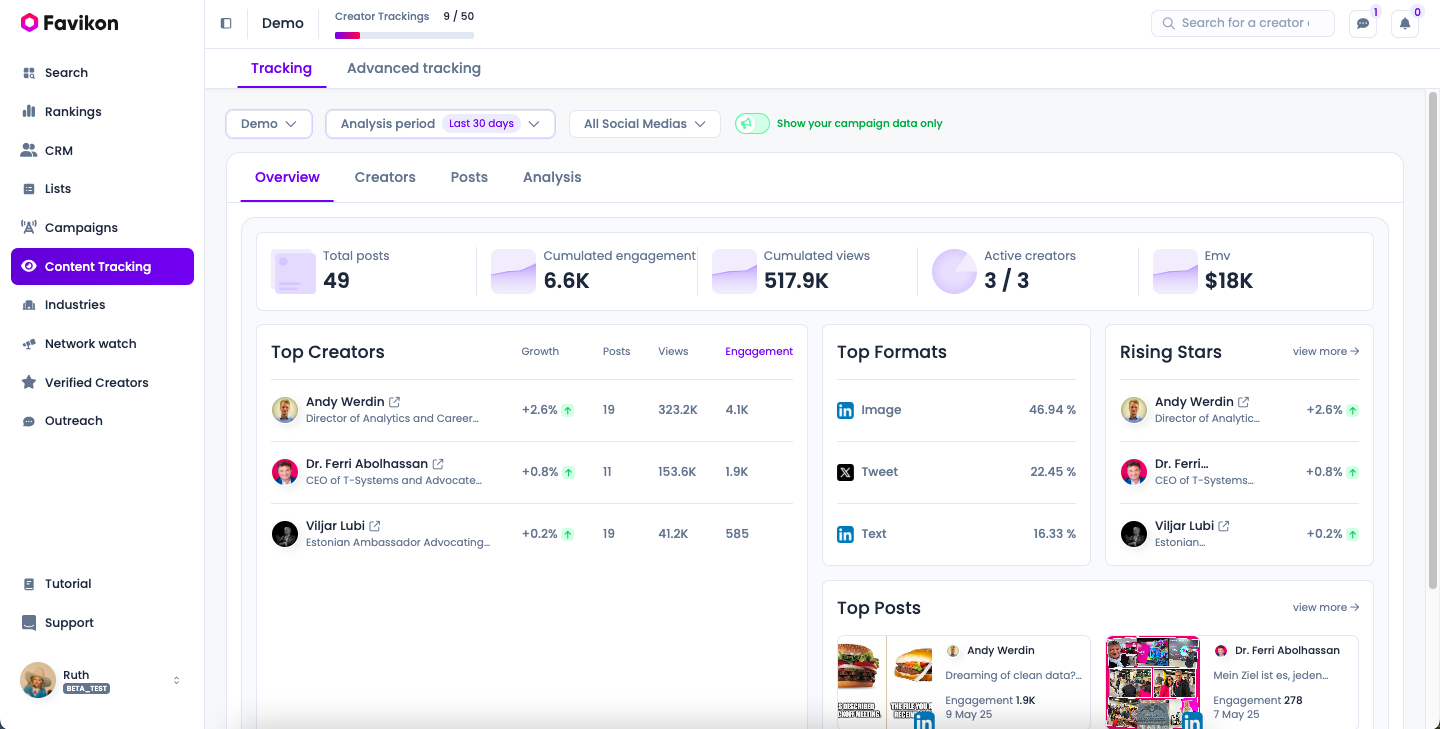This screenshot has height=729, width=1440.
Task: Switch to the Advanced tracking tab
Action: coord(413,69)
